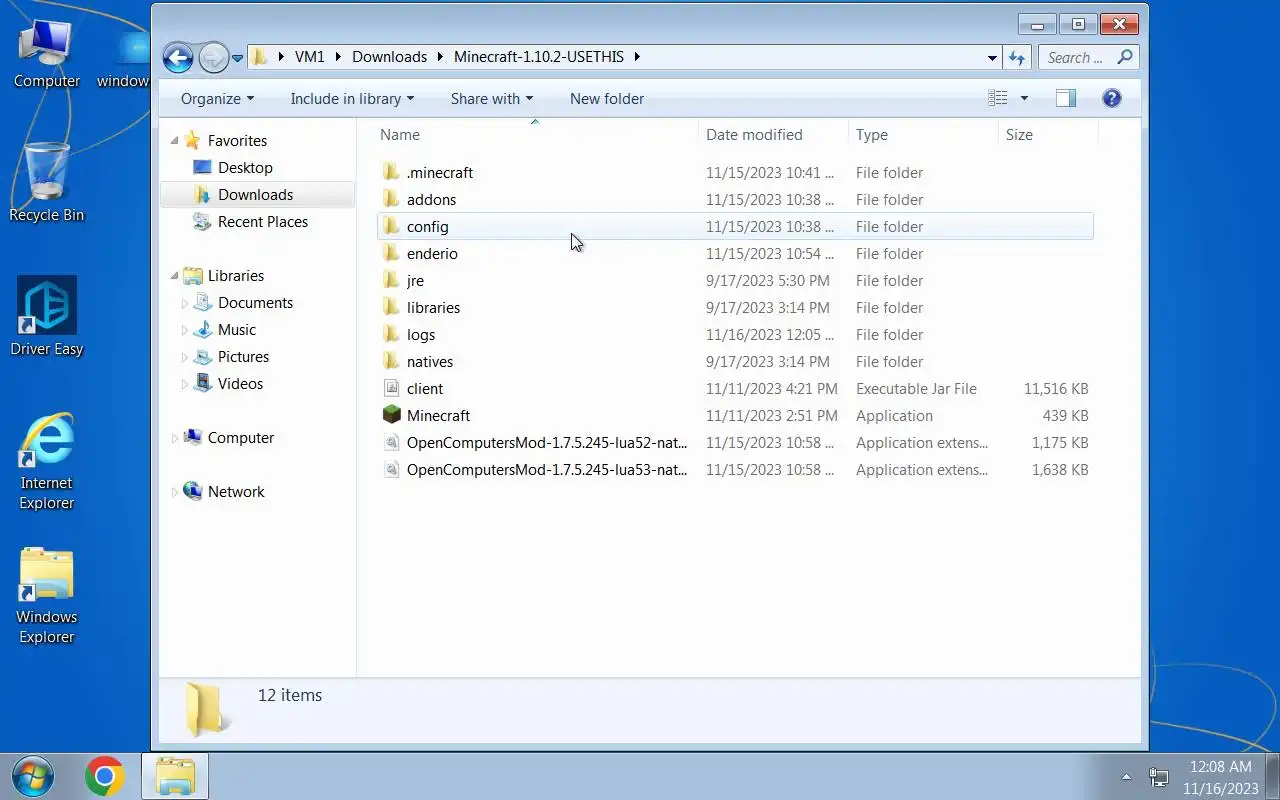This screenshot has height=800, width=1280.
Task: Click the network icon in system tray
Action: point(1158,776)
